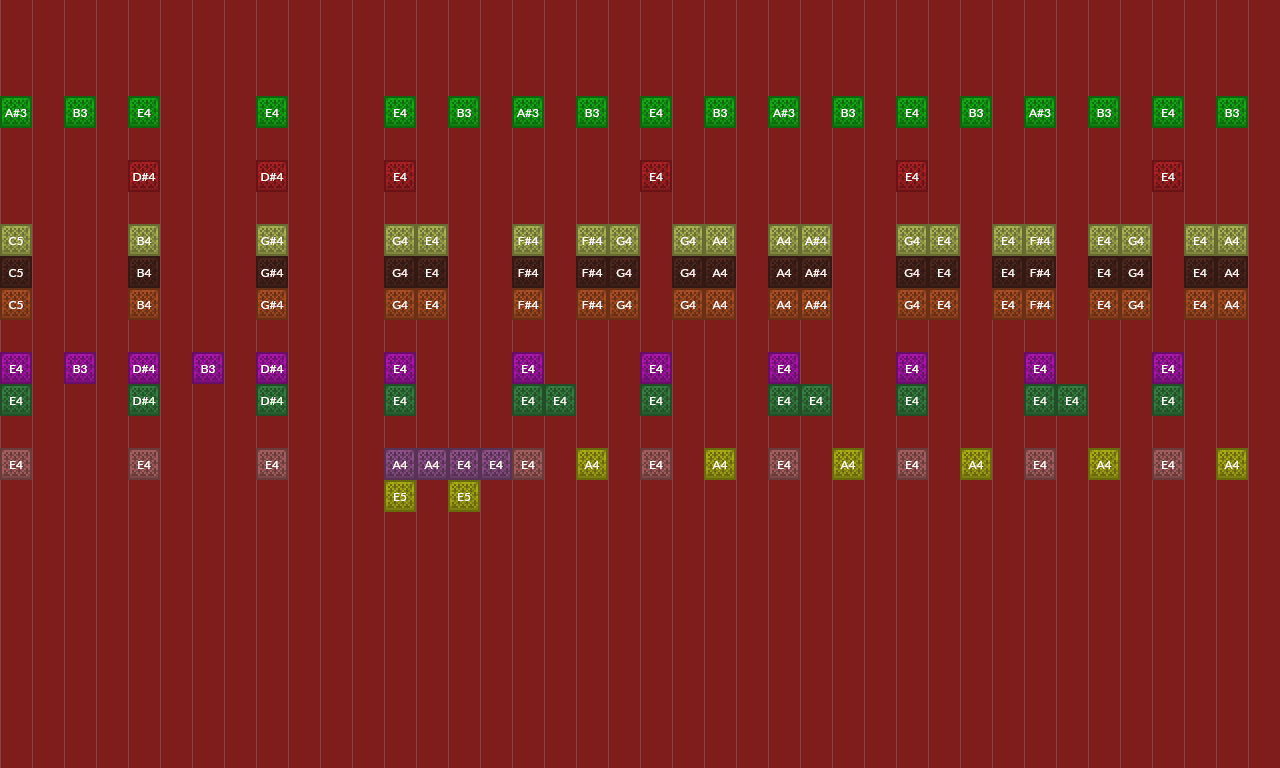
Task: Select the dark brown F#4 note block
Action: pyautogui.click(x=528, y=272)
